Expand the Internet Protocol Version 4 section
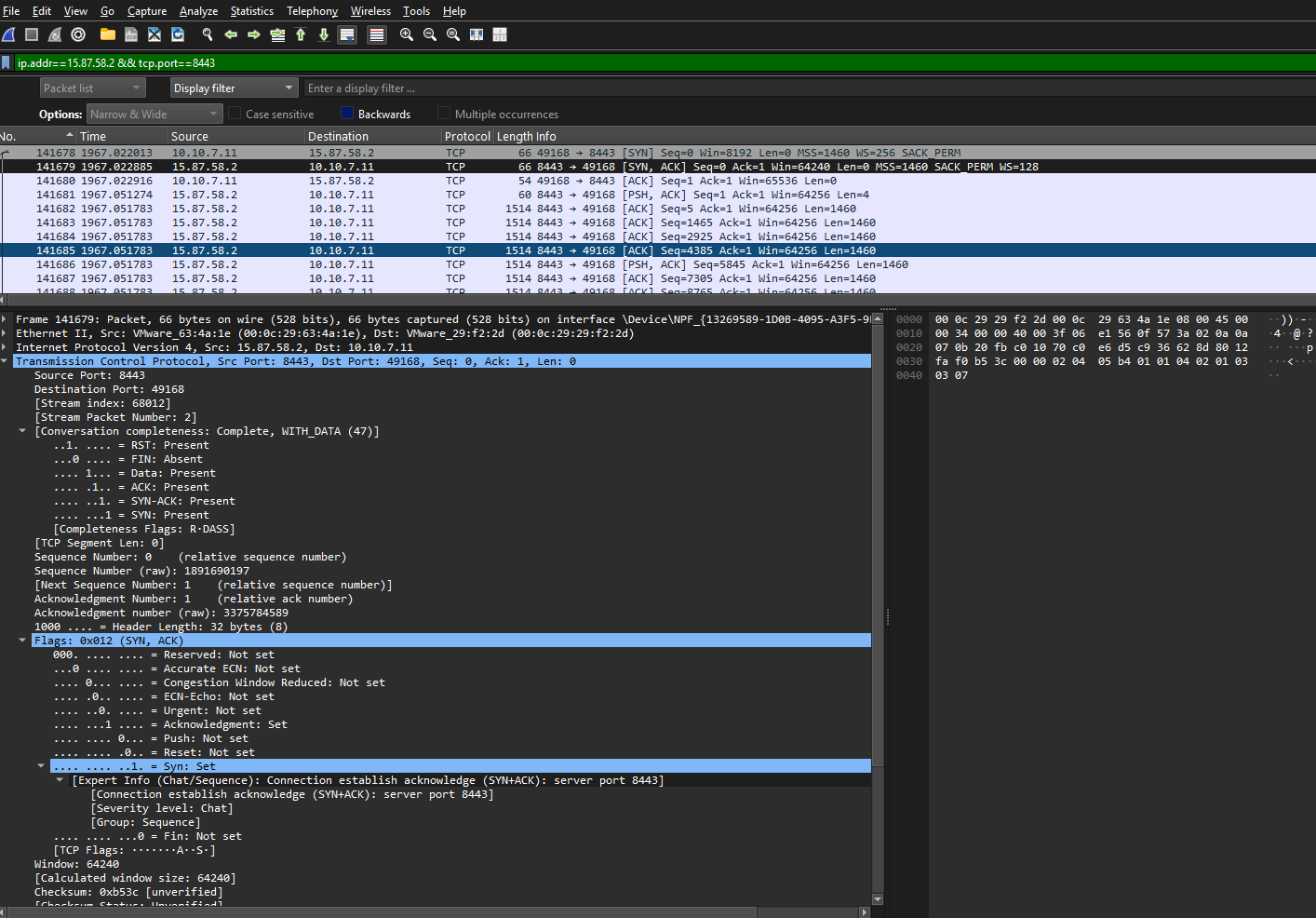This screenshot has width=1316, height=918. [6, 347]
